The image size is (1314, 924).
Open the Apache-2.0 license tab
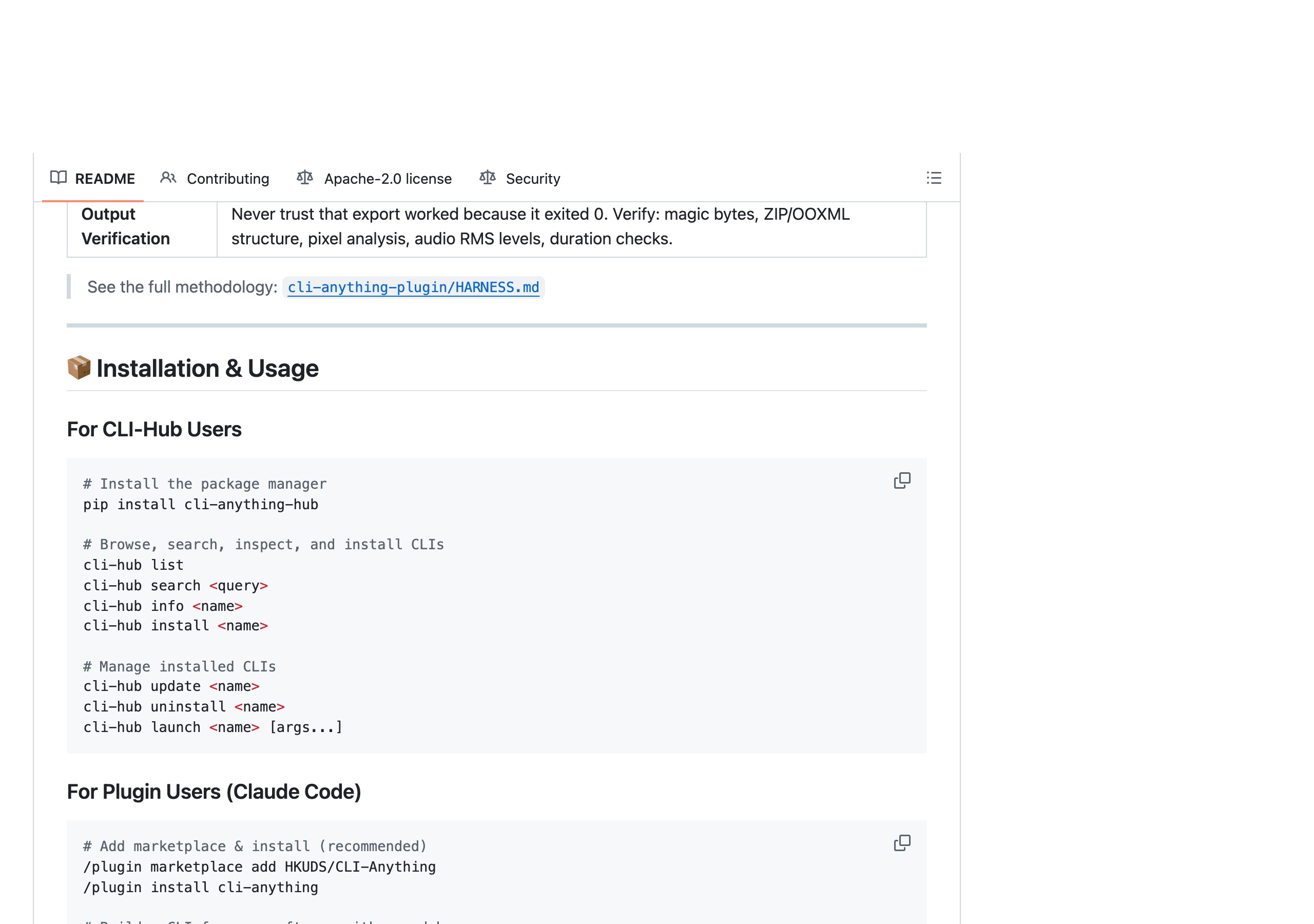click(x=374, y=179)
